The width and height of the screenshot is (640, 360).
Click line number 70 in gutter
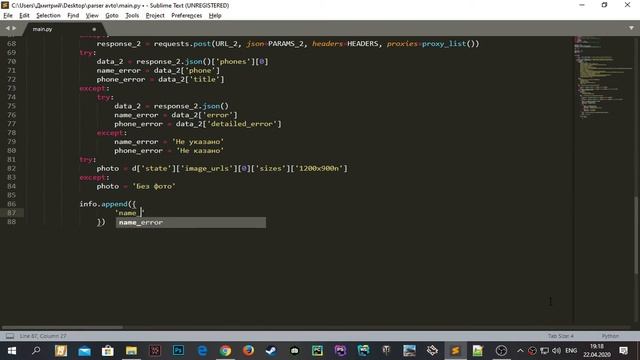coord(11,61)
